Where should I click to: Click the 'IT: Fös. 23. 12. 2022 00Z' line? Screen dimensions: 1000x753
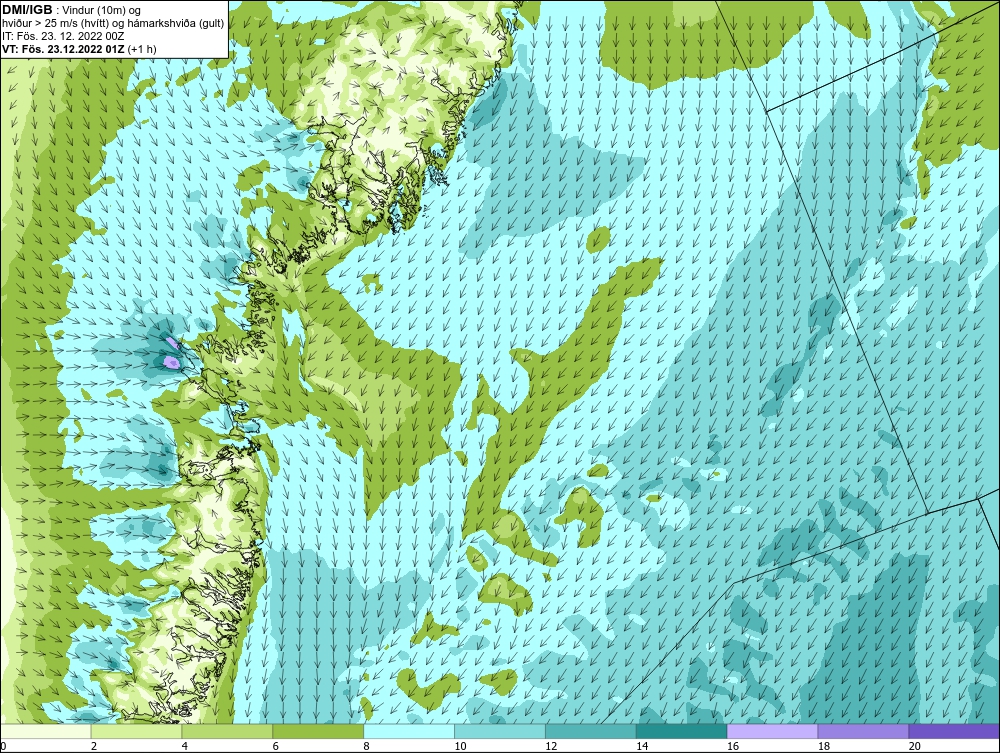62,36
